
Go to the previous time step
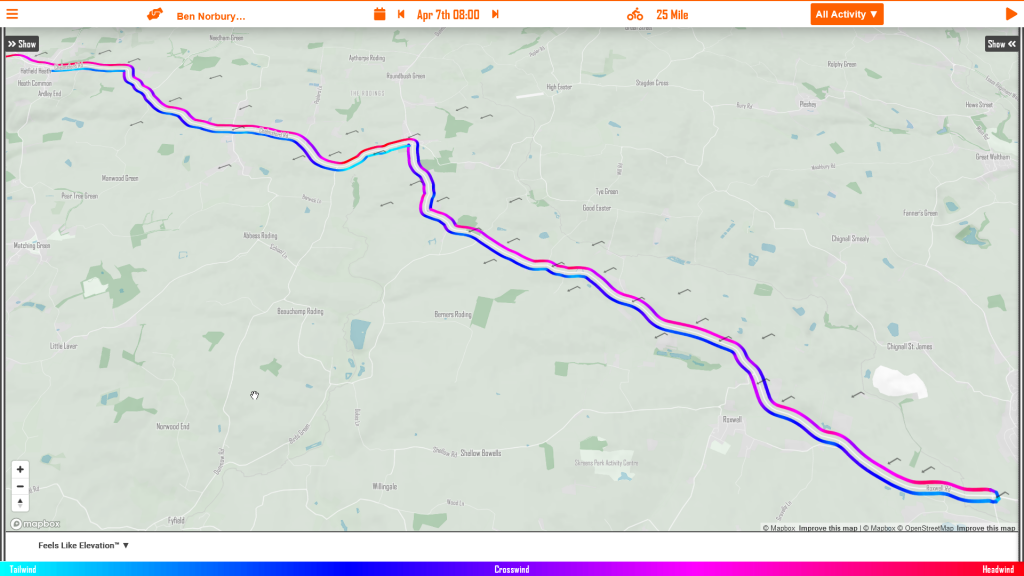coord(401,14)
